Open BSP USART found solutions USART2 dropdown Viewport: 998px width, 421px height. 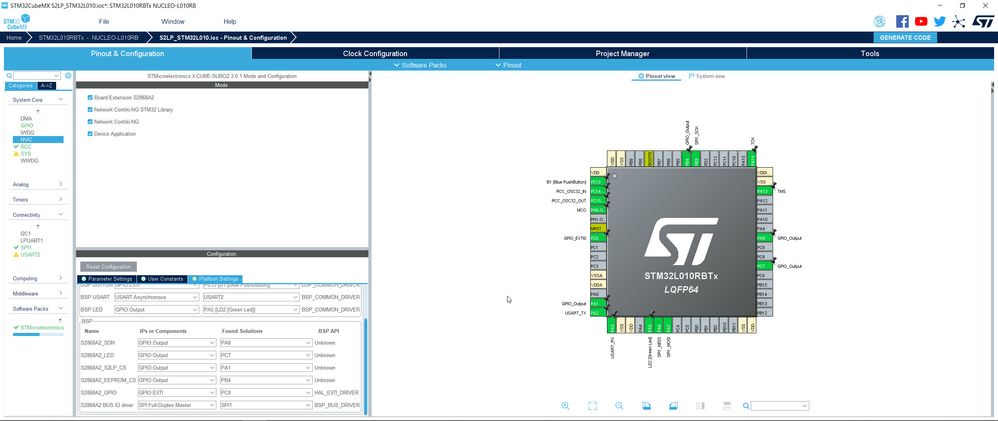tap(251, 297)
